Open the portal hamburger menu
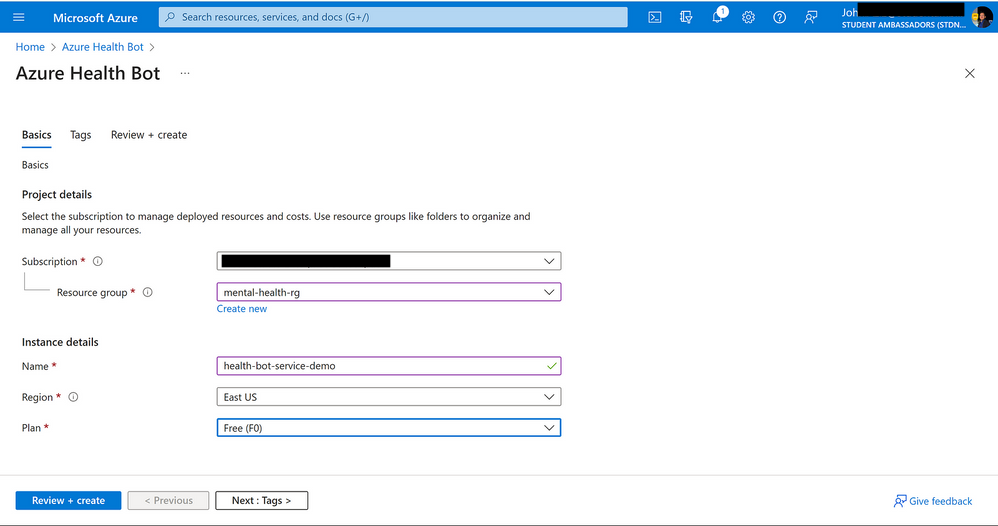Viewport: 998px width, 526px height. pos(18,17)
